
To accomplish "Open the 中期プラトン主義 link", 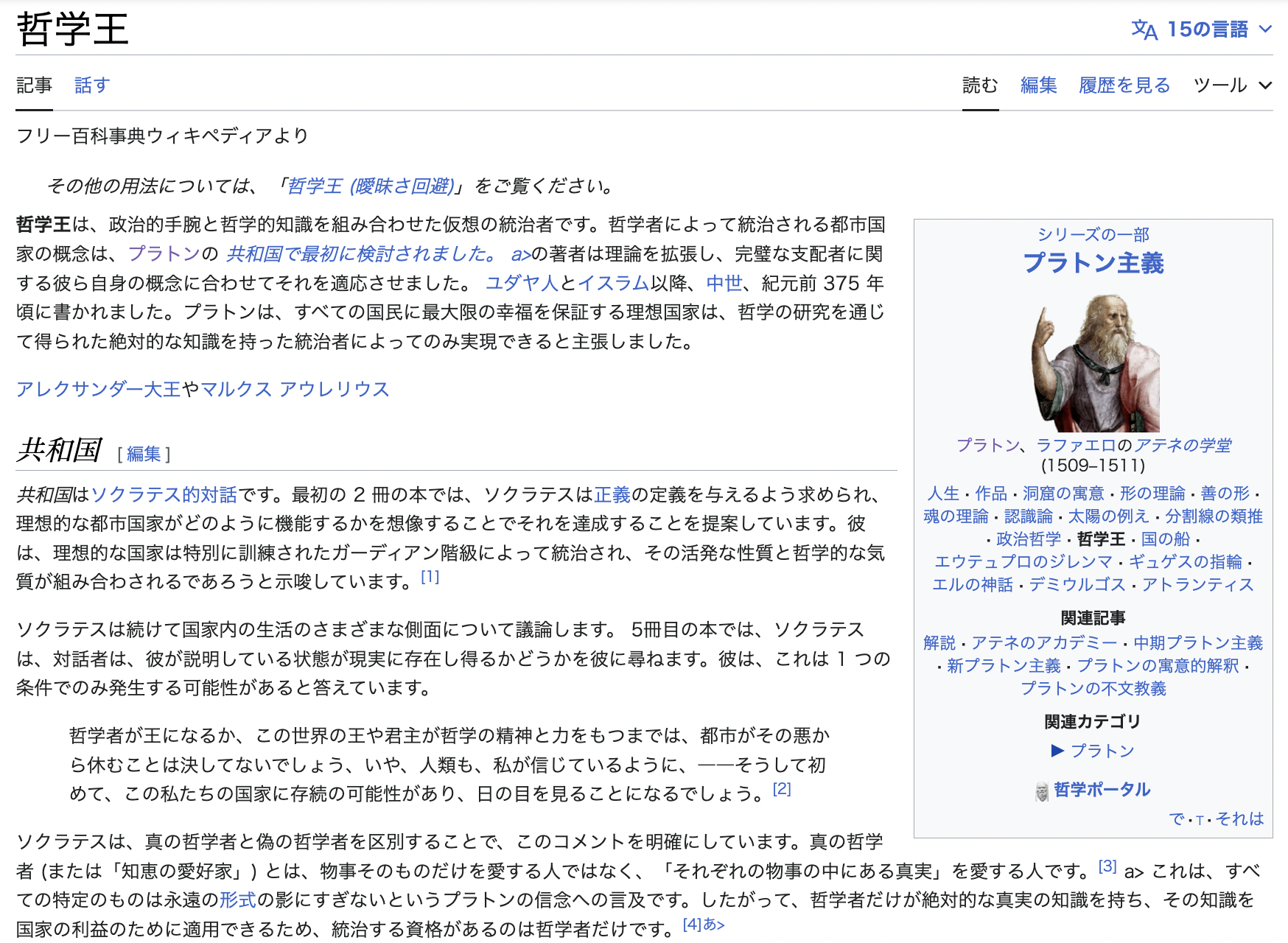I will 1198,642.
